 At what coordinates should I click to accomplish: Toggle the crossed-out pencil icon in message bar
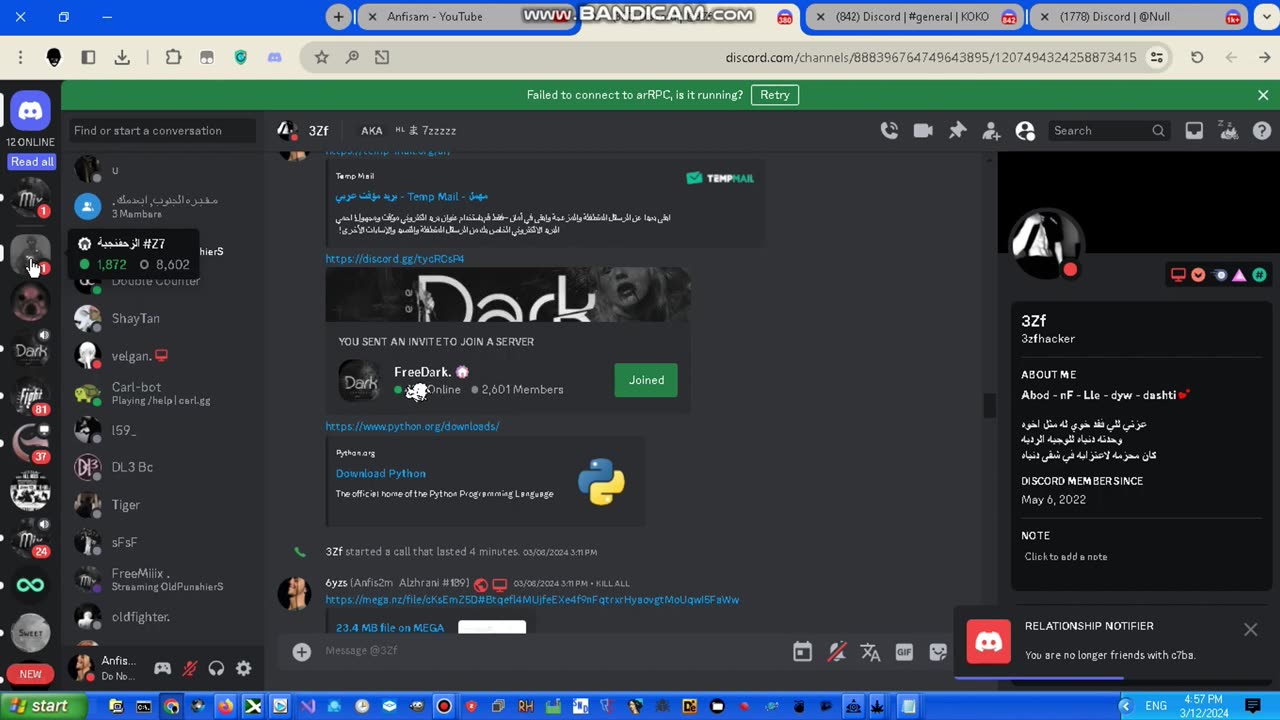(x=837, y=652)
